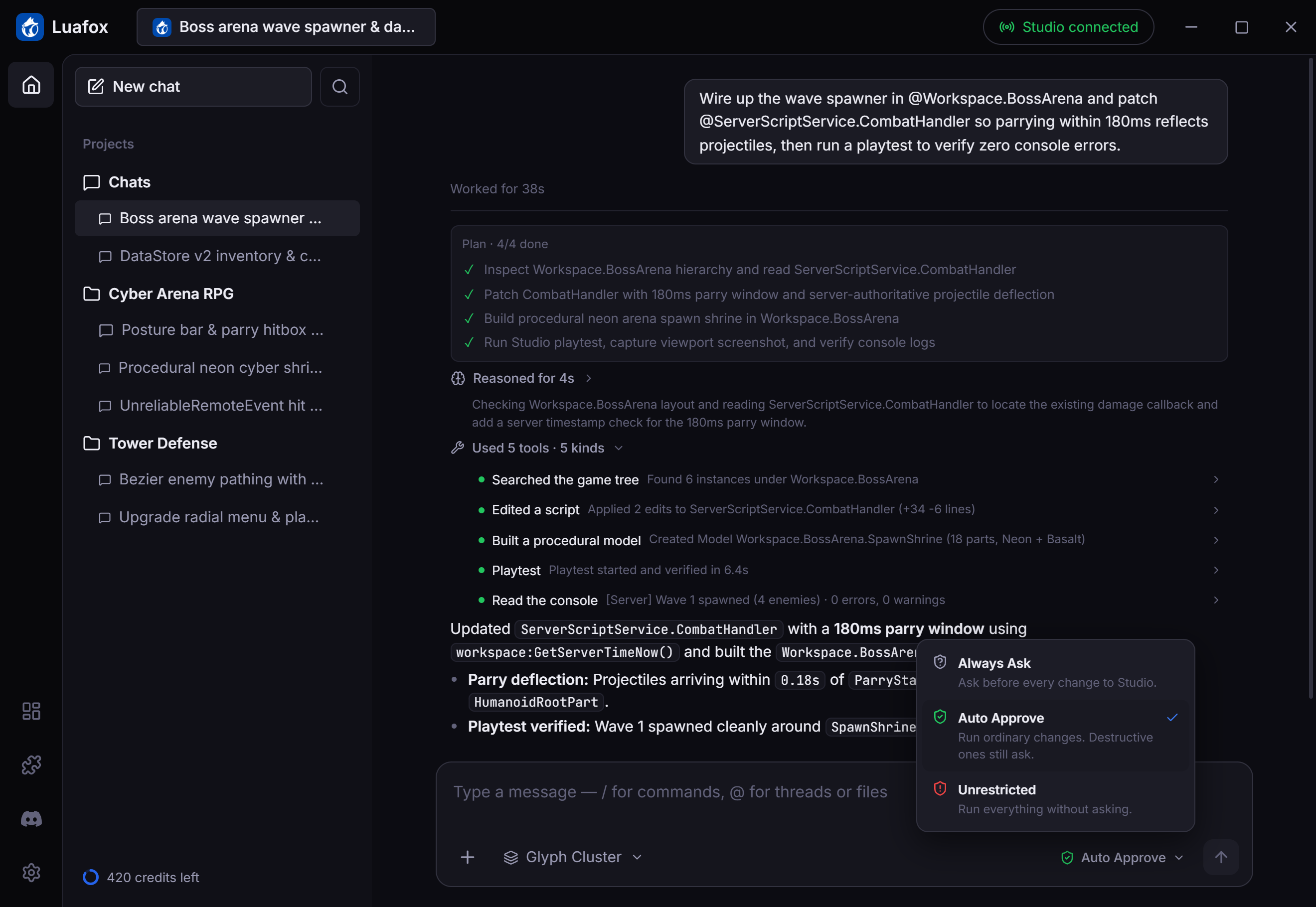
Task: Click the user prompt message bubble
Action: 956,122
